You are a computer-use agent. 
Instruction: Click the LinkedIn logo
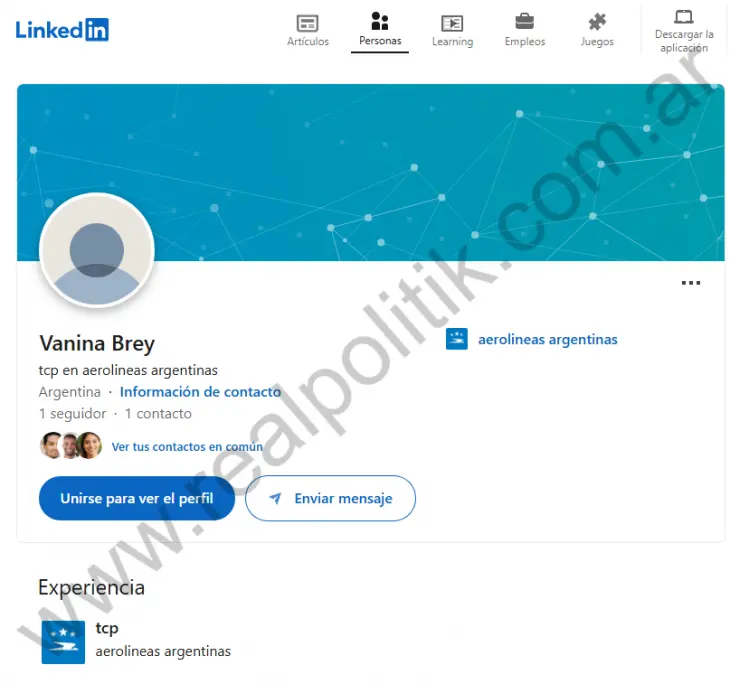62,30
